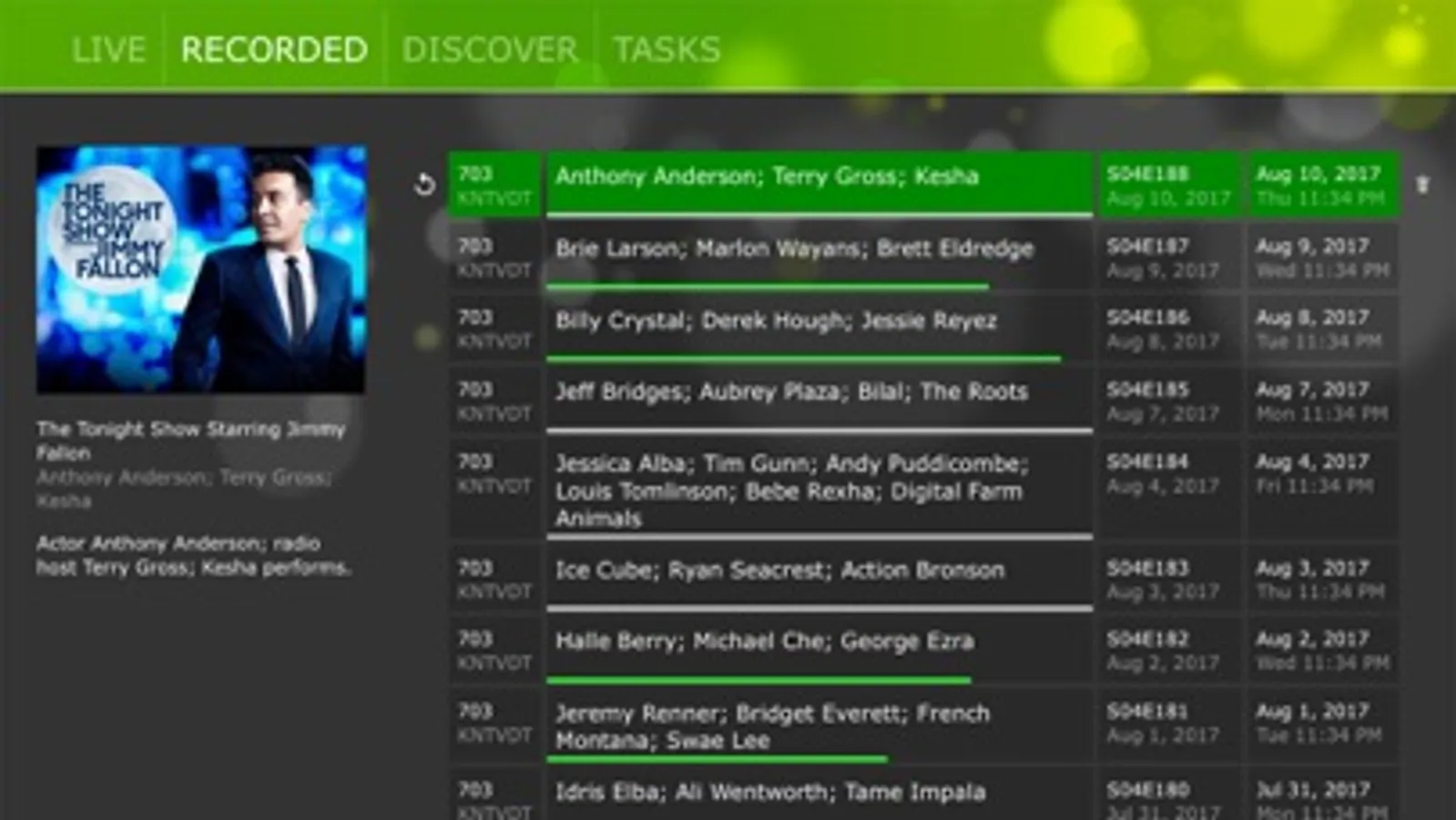
Task: Open the RECORDED tab
Action: pos(274,49)
